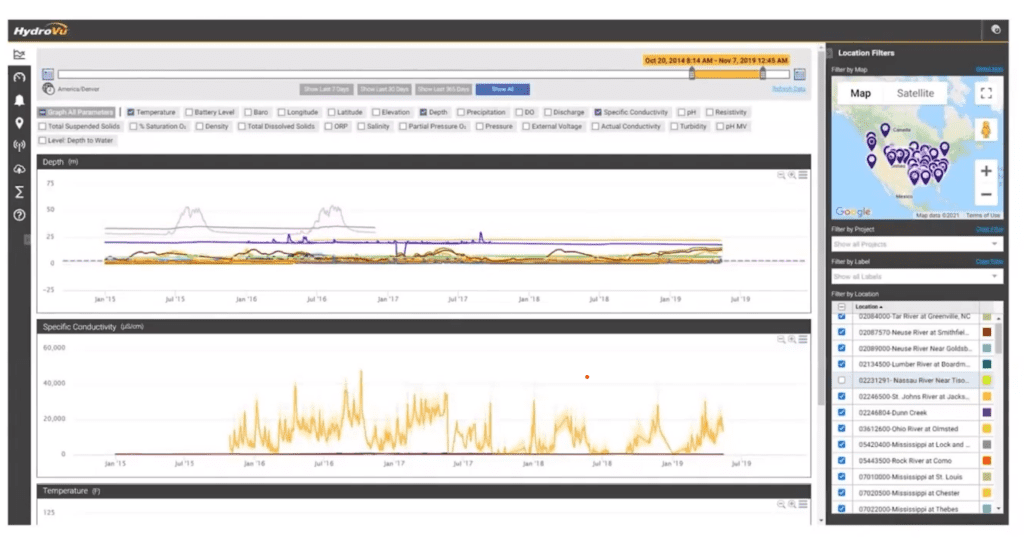Open the Depth chart hamburger menu
The height and width of the screenshot is (538, 1024).
pos(803,175)
